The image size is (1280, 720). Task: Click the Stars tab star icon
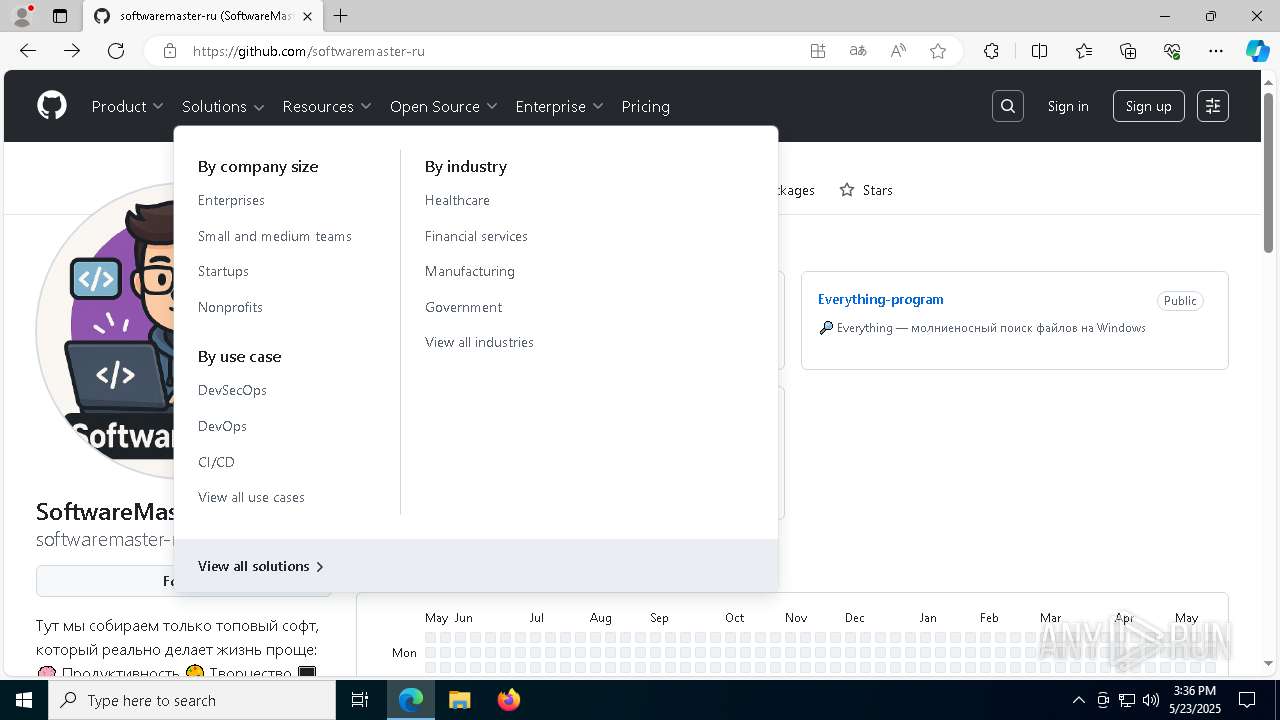pos(847,190)
